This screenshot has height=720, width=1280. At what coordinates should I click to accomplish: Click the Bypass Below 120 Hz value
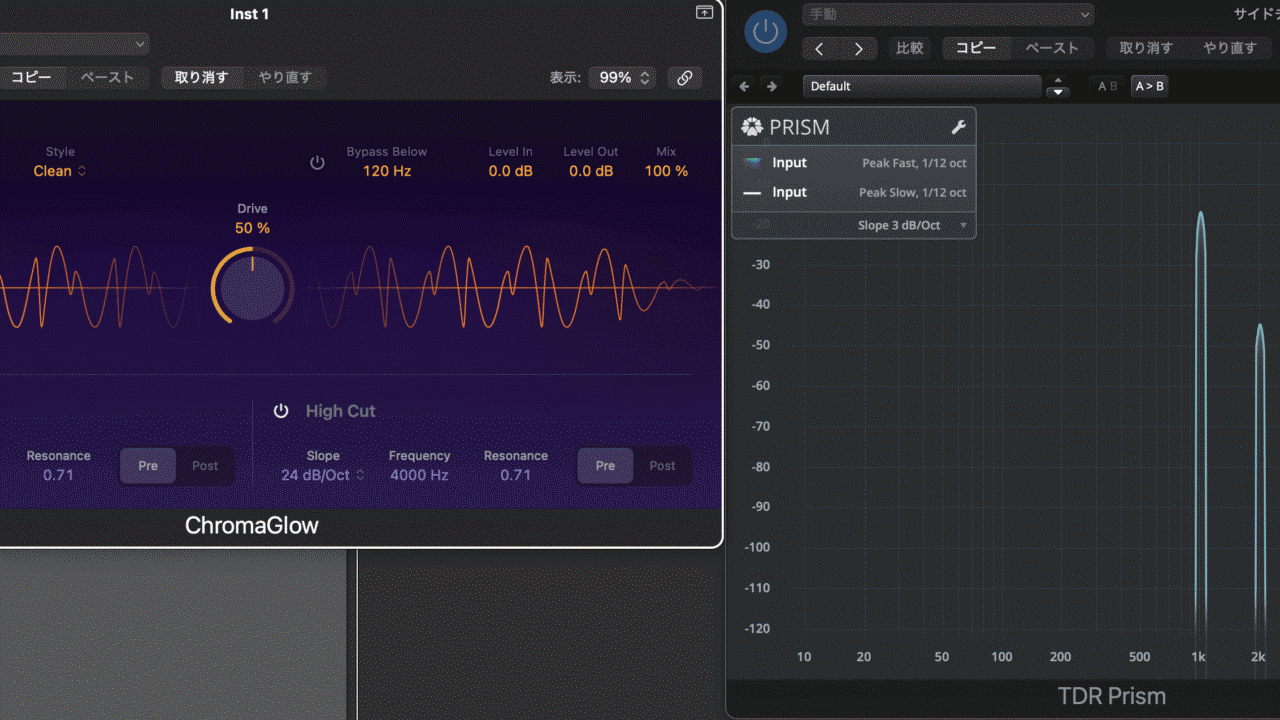(x=387, y=171)
